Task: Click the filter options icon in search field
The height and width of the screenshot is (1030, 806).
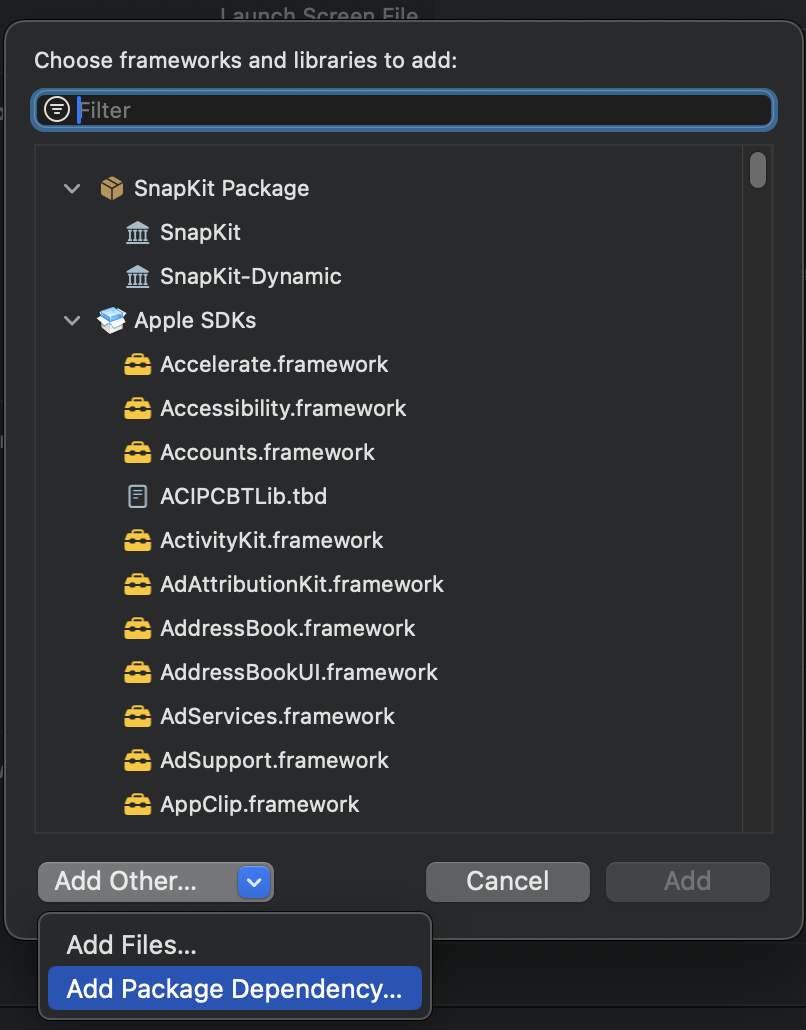Action: [56, 109]
